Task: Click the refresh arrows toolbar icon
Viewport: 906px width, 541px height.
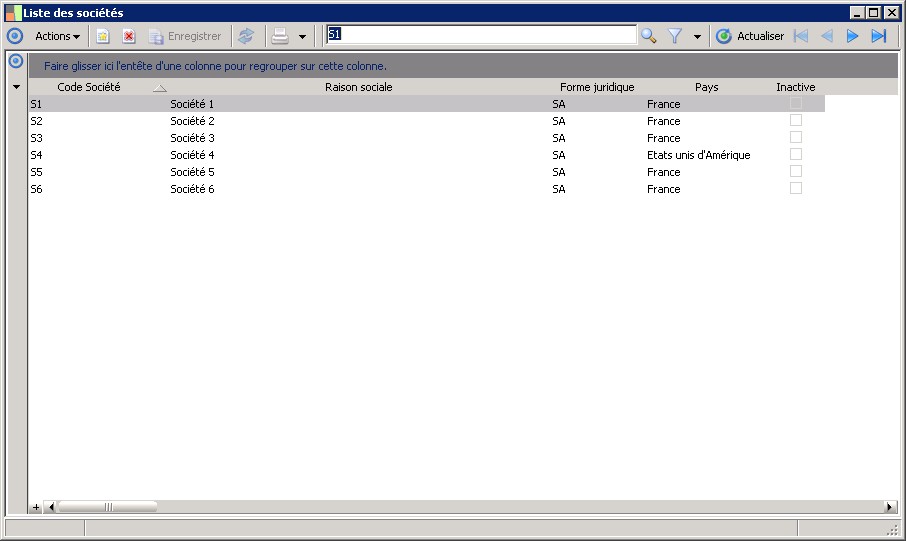Action: tap(246, 36)
